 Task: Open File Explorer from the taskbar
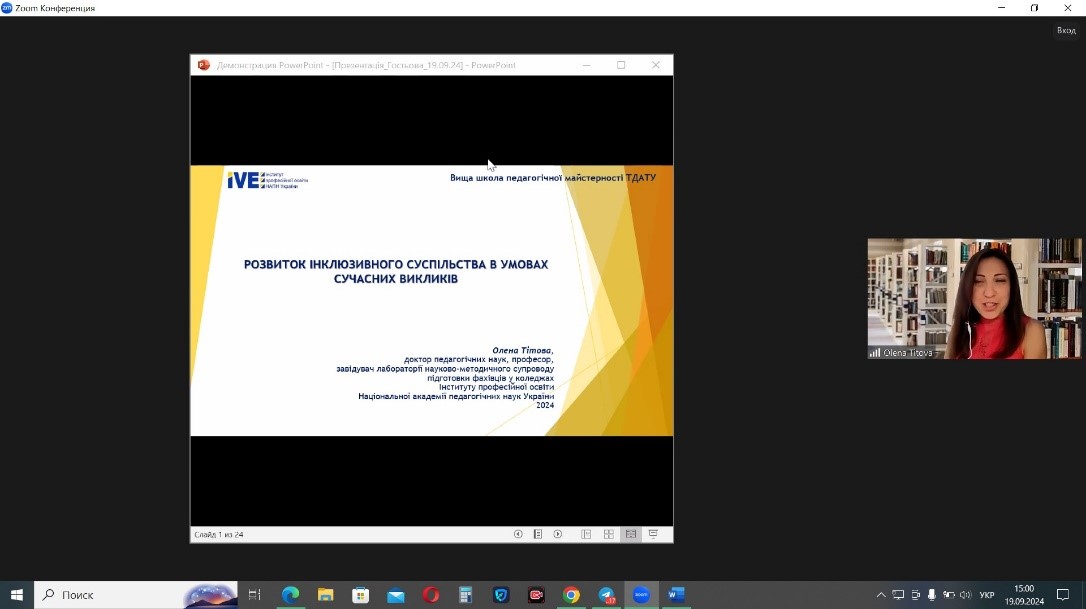(x=326, y=594)
